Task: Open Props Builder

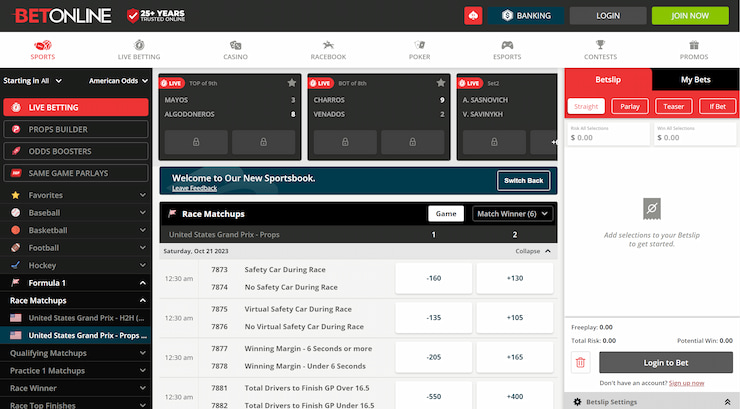Action: click(x=76, y=129)
